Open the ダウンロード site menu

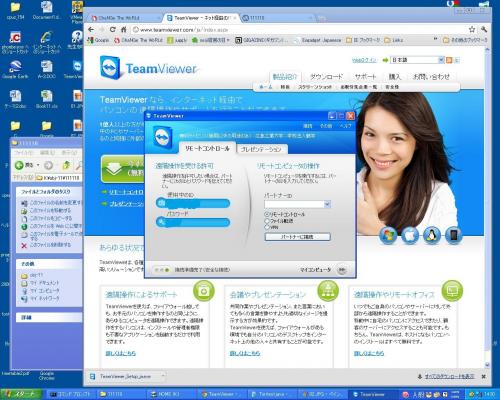[326, 77]
